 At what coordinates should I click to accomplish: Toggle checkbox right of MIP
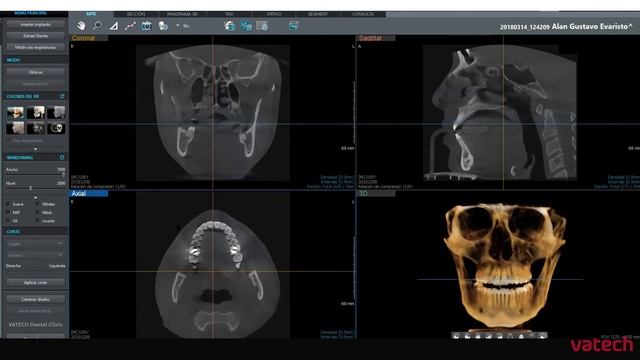click(37, 212)
